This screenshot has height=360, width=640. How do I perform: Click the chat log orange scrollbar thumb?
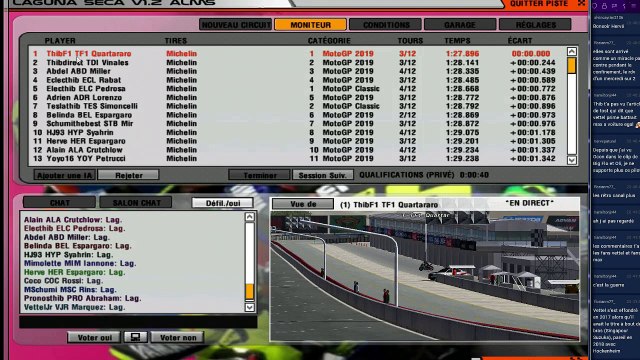pos(249,291)
